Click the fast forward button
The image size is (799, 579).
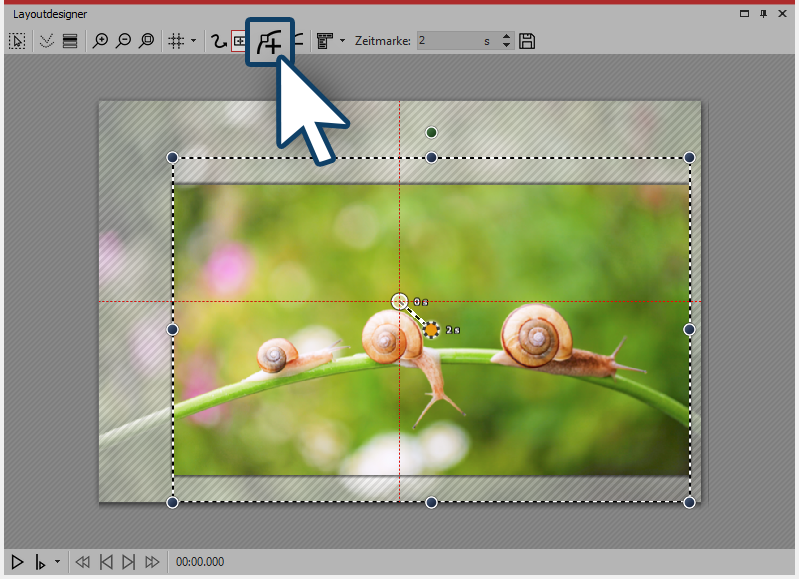click(x=152, y=562)
